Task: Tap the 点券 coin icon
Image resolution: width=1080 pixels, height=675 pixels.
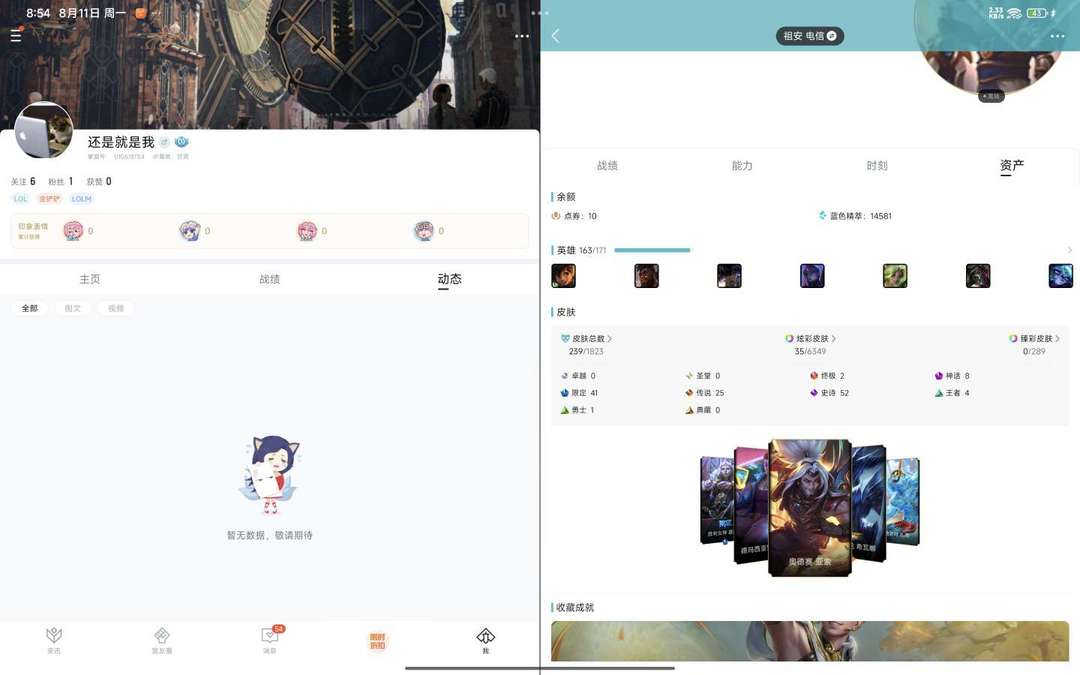Action: pos(556,216)
